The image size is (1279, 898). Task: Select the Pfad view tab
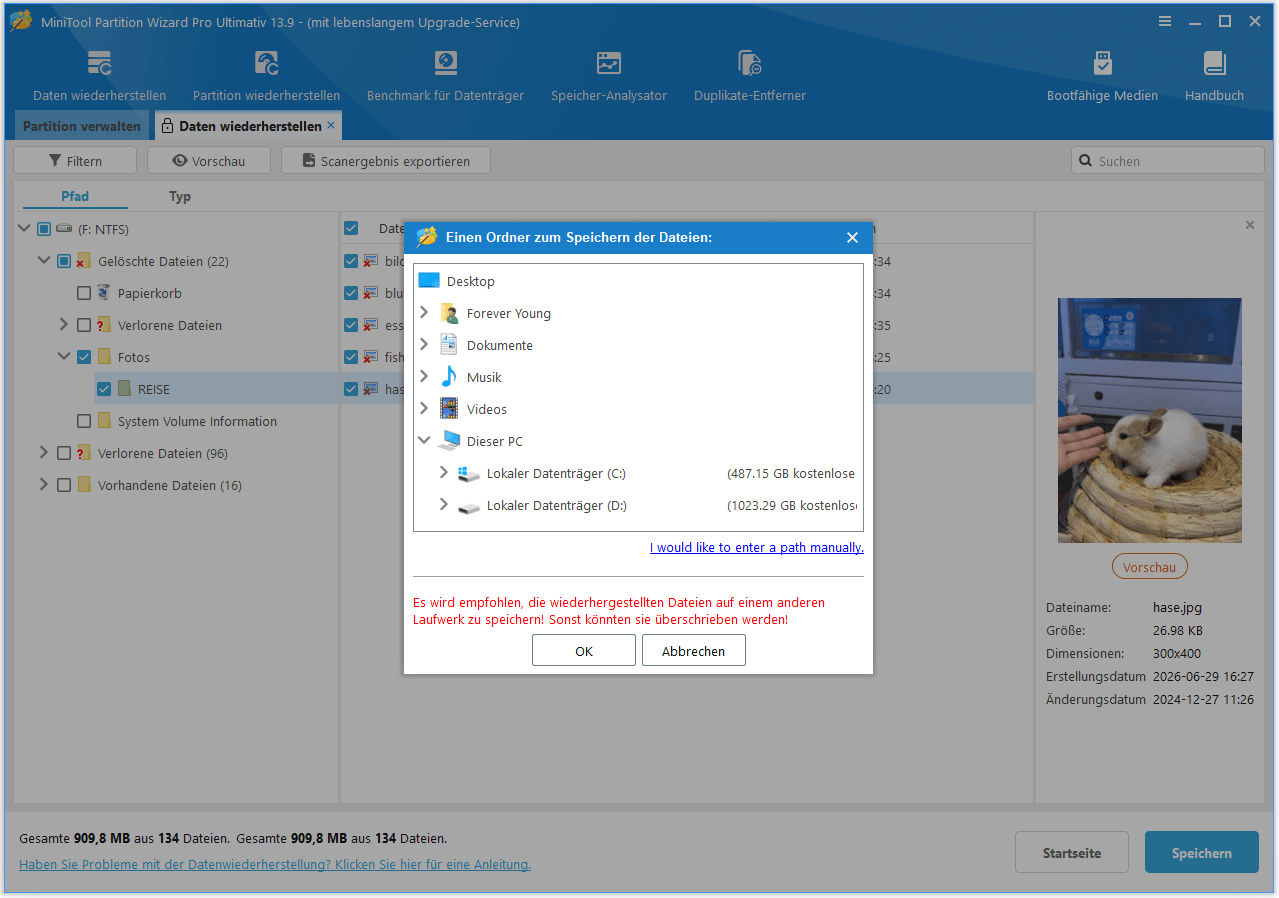pyautogui.click(x=75, y=197)
